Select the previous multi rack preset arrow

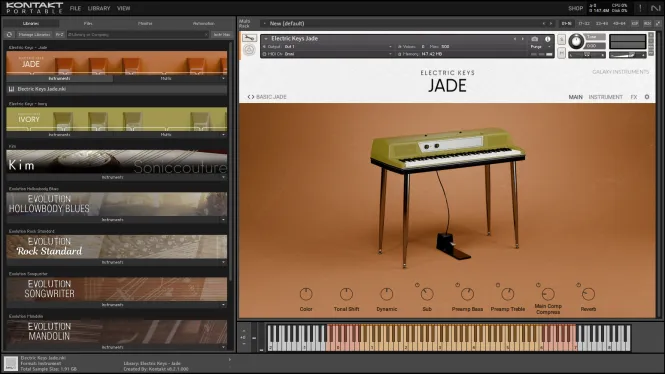coord(544,23)
